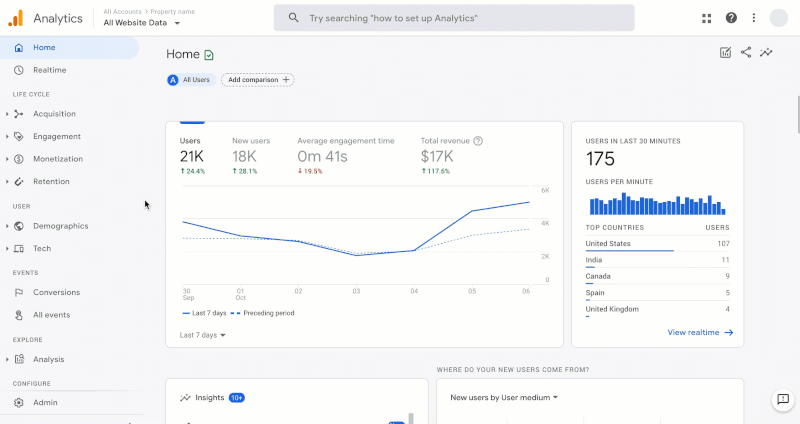Open the feedback chat icon
This screenshot has height=424, width=800.
tap(783, 399)
